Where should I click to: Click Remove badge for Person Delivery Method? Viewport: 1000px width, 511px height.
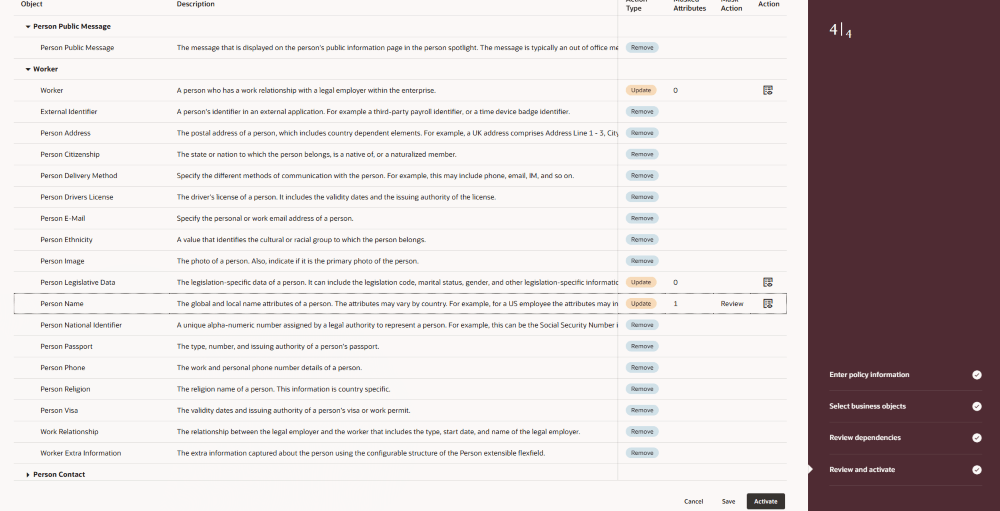click(x=642, y=175)
